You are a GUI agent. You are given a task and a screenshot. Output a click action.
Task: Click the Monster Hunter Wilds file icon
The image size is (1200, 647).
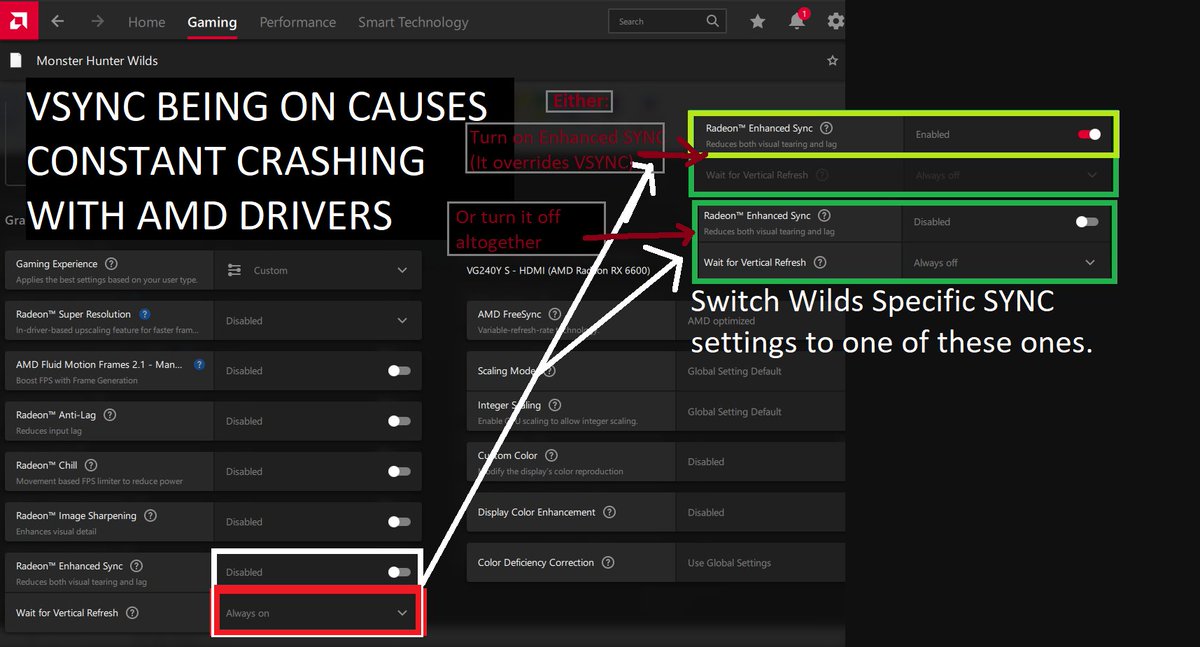tap(15, 60)
